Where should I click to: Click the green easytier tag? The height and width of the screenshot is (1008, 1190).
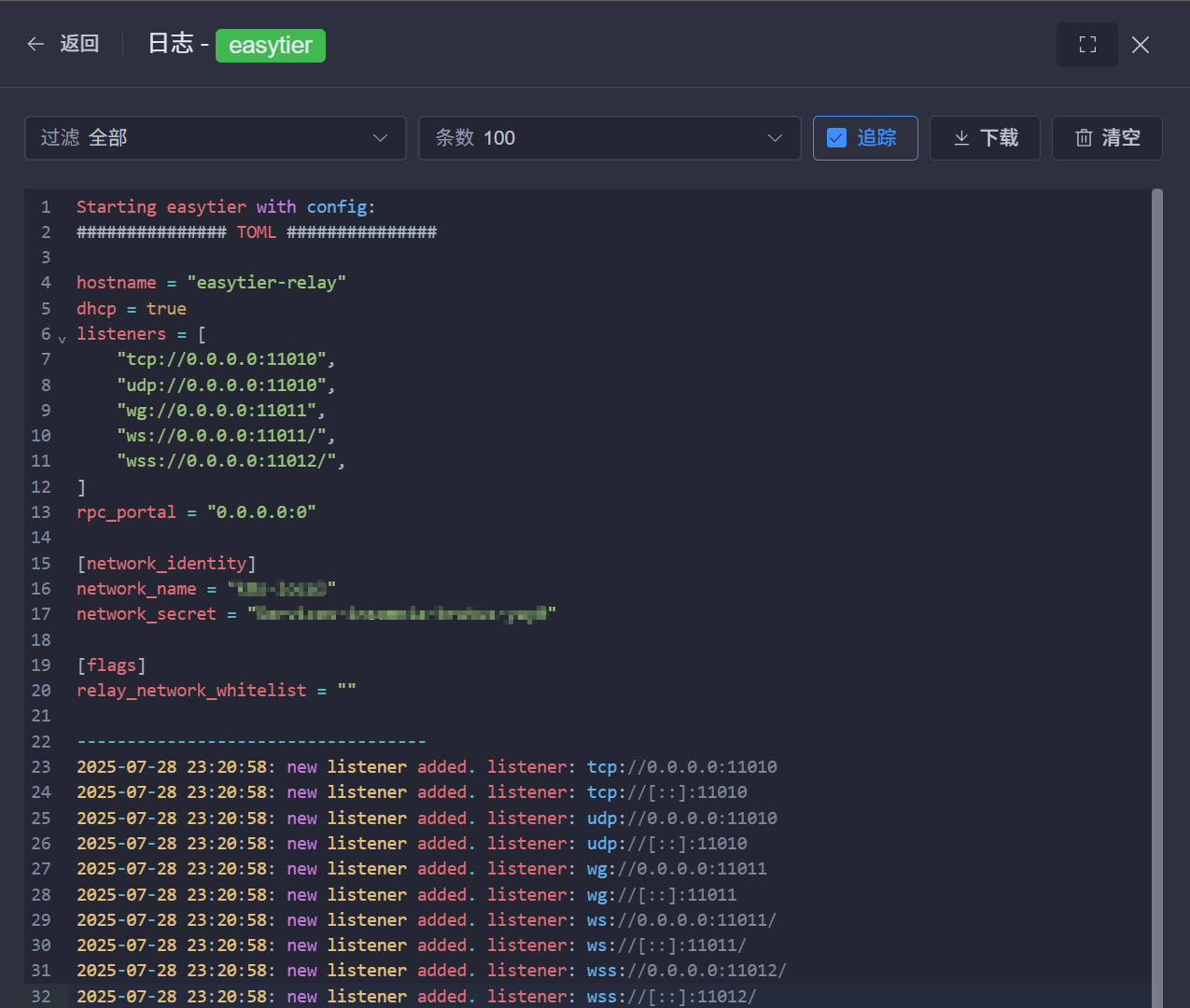pos(270,46)
